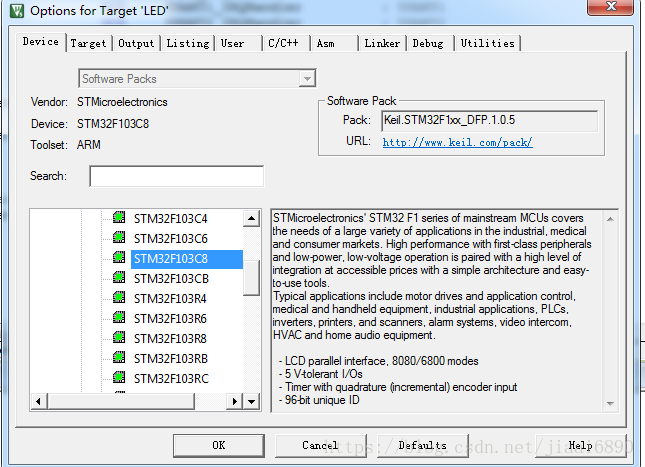This screenshot has width=645, height=467.
Task: Click device list horizontal scrollbar thumb
Action: coord(121,401)
